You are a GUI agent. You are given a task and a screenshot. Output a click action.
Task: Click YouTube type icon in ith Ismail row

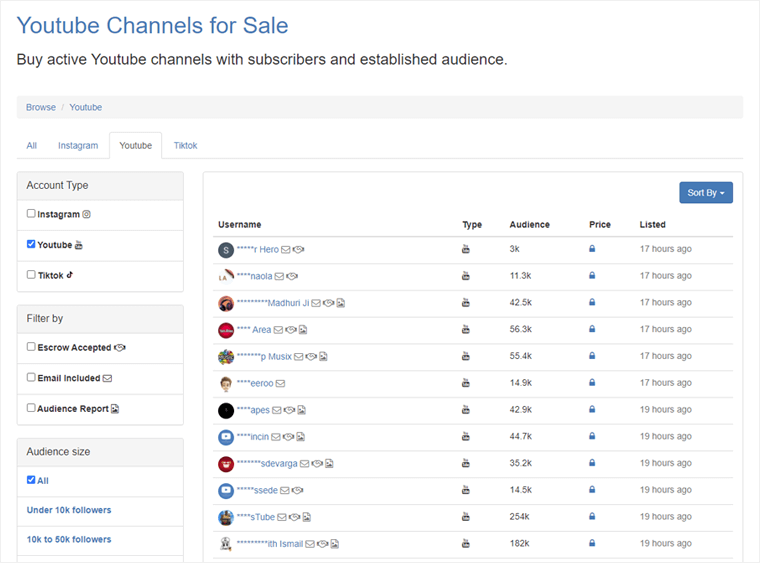pyautogui.click(x=465, y=544)
